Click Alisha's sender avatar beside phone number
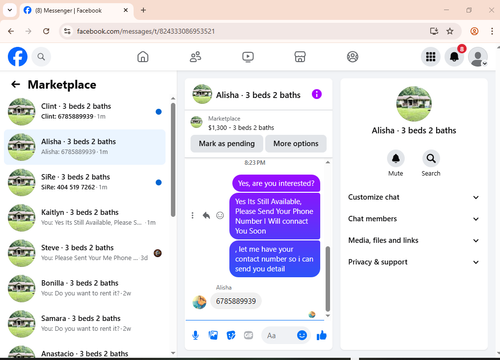 (x=199, y=302)
